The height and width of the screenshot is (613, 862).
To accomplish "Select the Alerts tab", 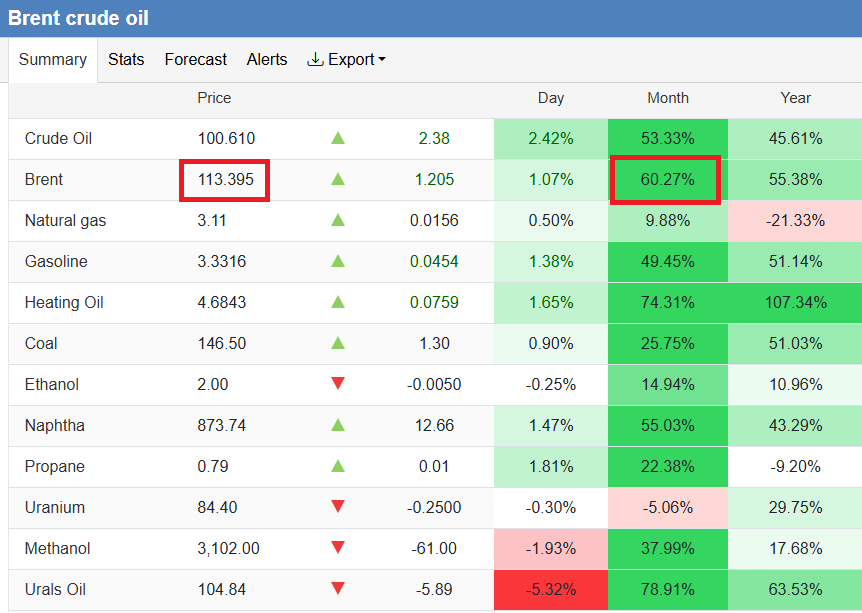I will click(267, 60).
